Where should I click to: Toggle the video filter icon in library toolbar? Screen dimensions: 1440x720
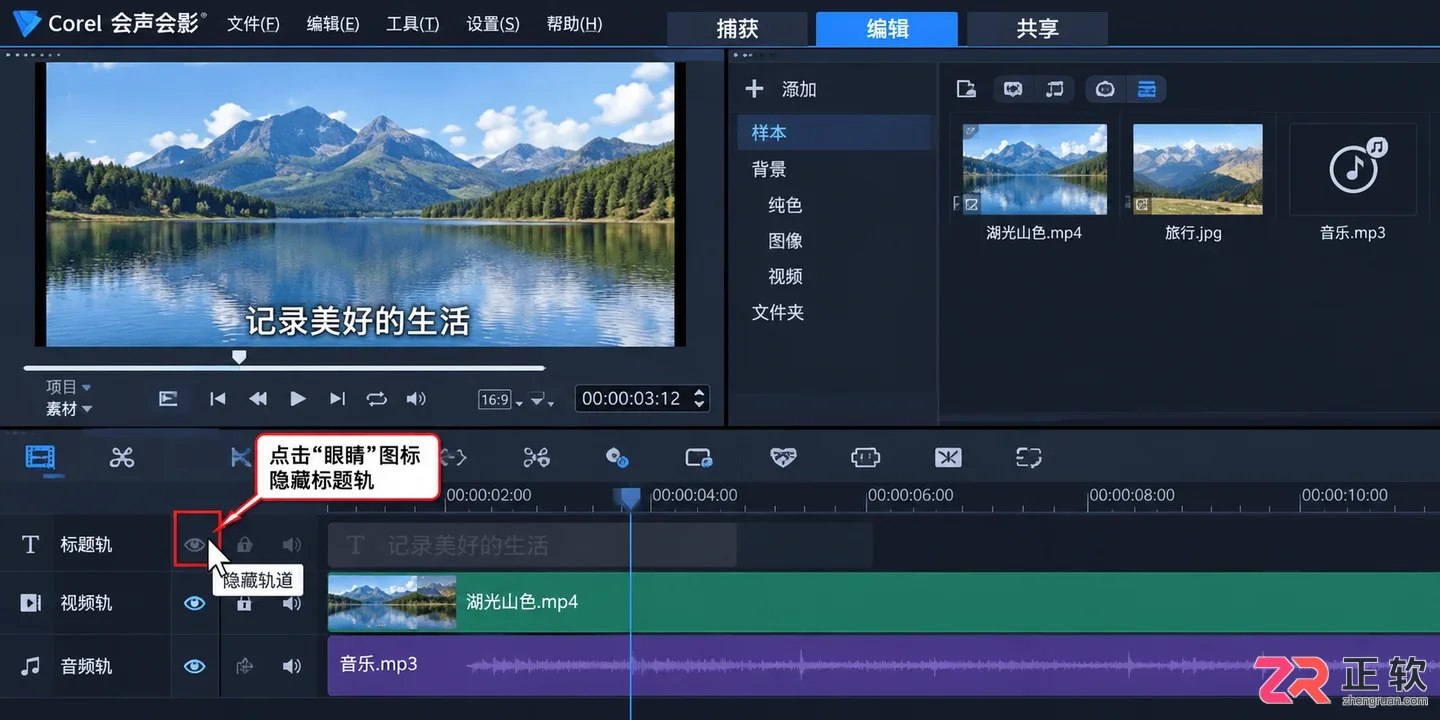[1013, 90]
